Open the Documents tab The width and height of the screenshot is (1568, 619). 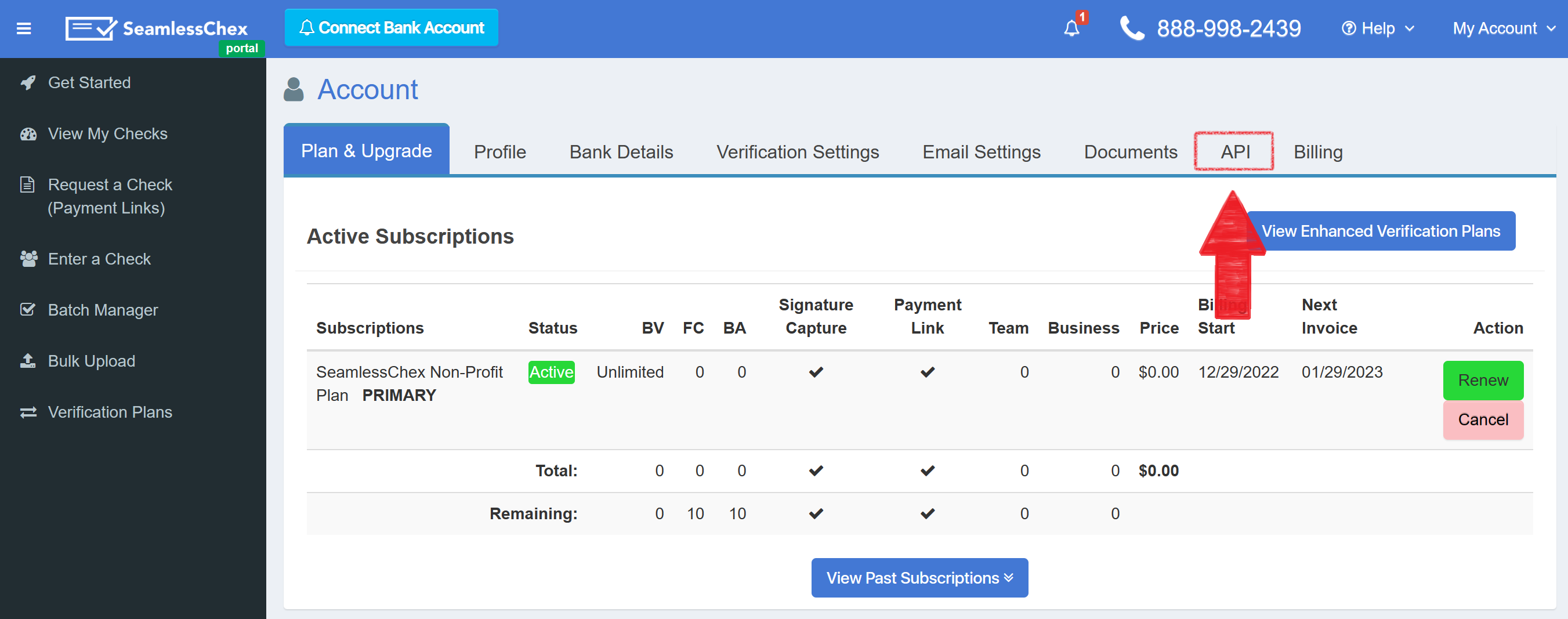click(x=1131, y=152)
